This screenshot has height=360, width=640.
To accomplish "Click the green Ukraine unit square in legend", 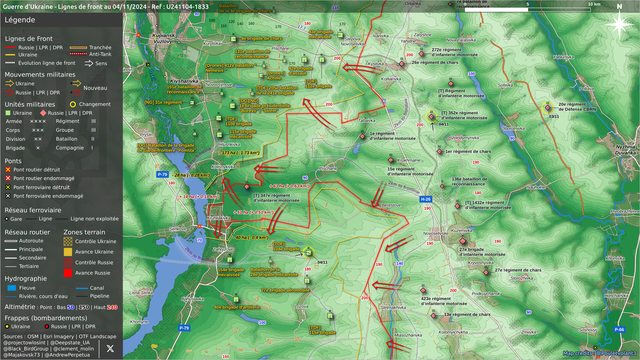I will coord(8,113).
